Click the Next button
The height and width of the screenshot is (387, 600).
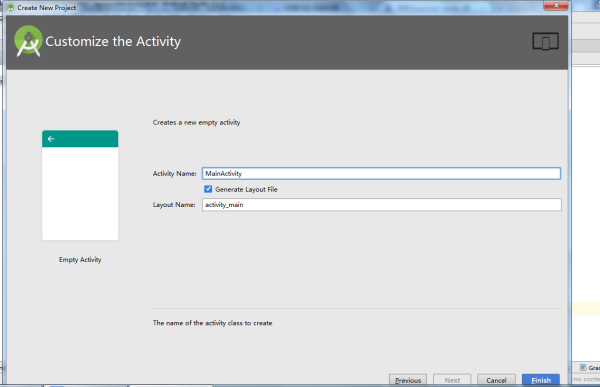tap(452, 380)
